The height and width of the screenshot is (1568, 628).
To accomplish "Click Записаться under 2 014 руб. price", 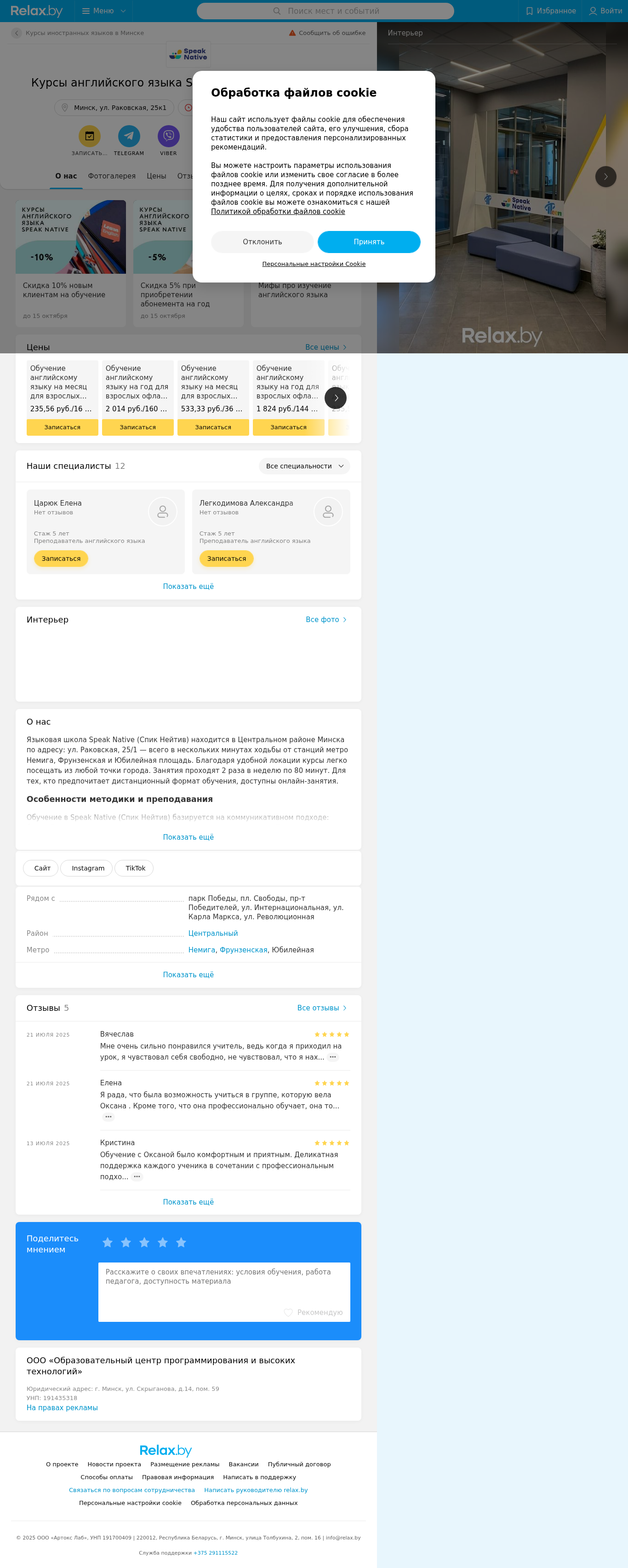I will [x=137, y=427].
